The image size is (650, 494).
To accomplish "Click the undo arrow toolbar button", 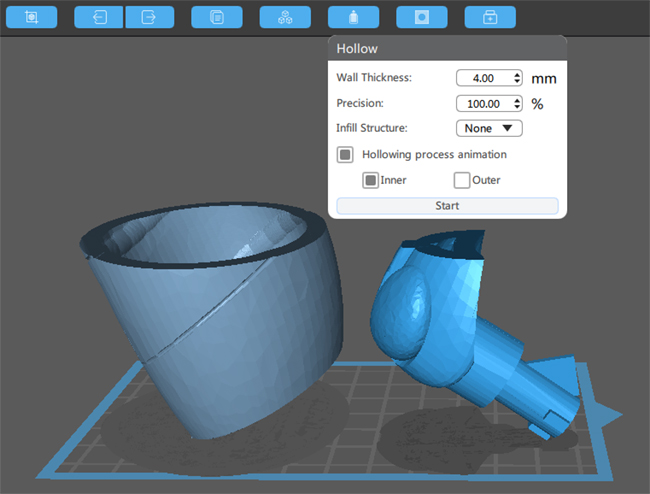I will (x=99, y=17).
